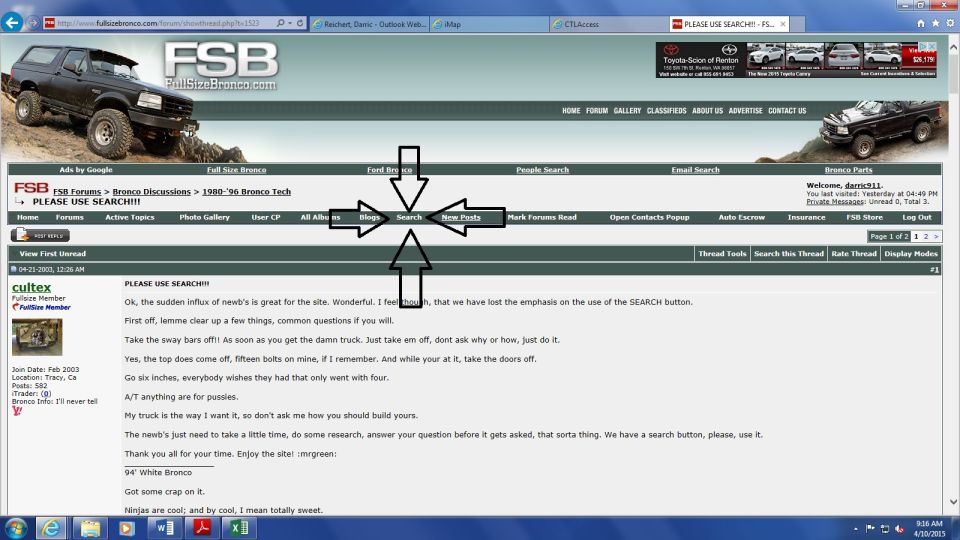Switch to the CTLAccess browser tab

pyautogui.click(x=609, y=24)
